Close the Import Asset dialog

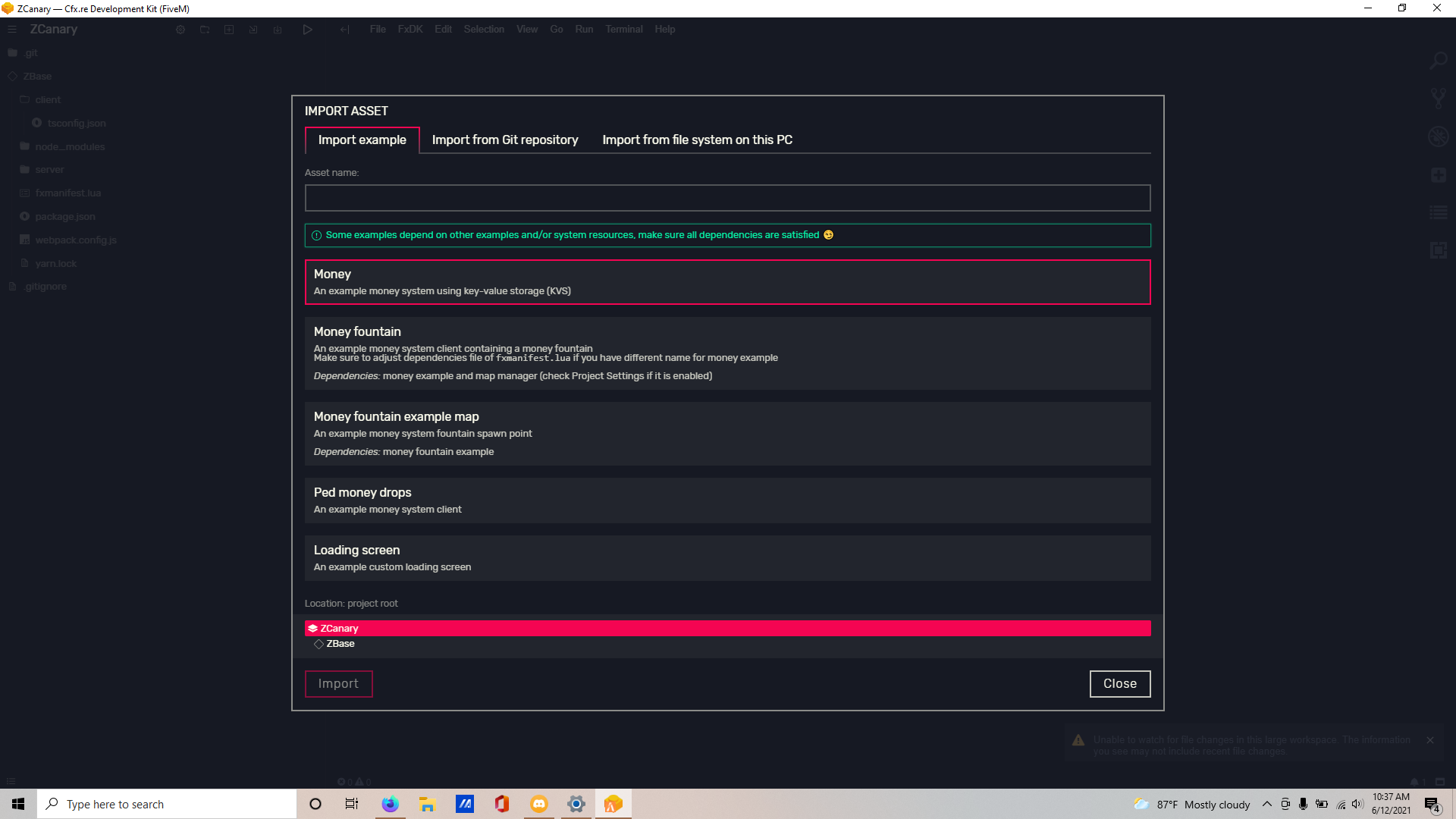click(x=1120, y=683)
